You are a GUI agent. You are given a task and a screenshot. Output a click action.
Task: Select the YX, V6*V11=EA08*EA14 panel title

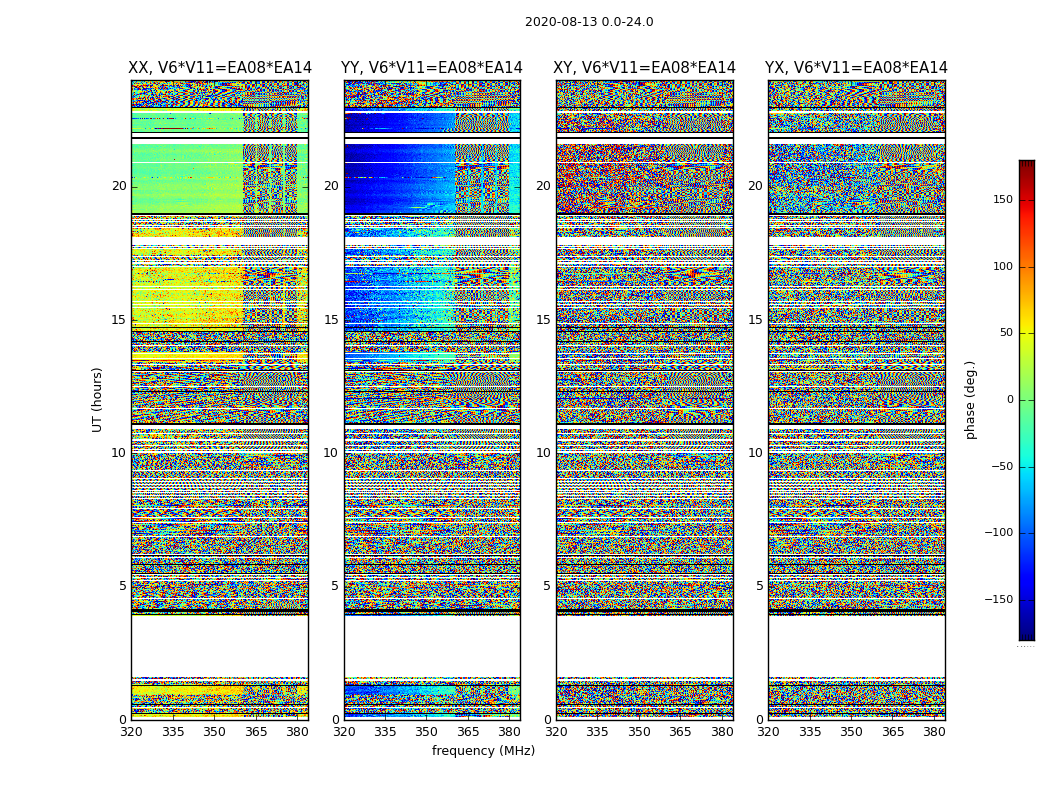click(856, 68)
